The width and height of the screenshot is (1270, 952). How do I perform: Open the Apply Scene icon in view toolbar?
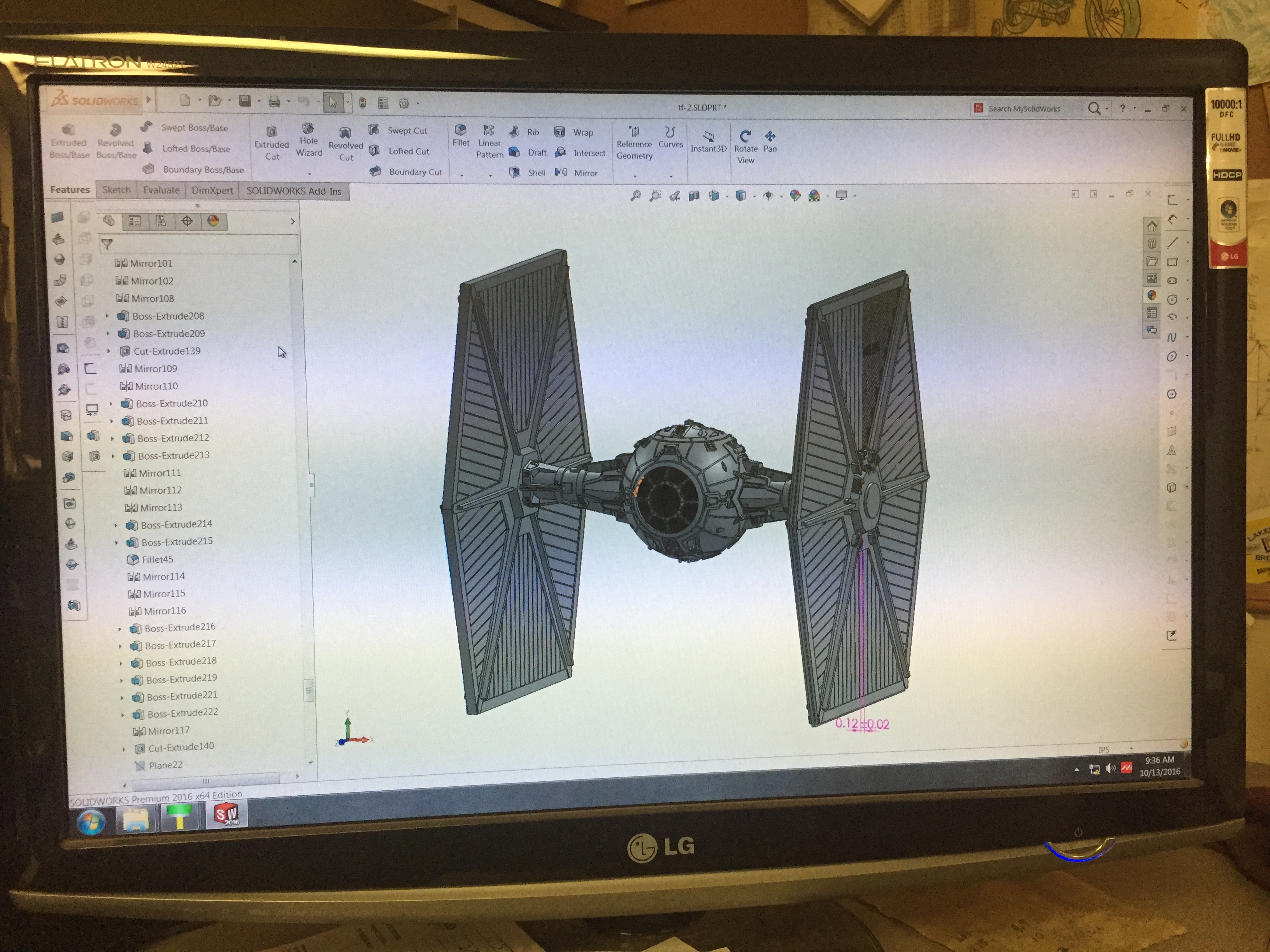(x=814, y=196)
